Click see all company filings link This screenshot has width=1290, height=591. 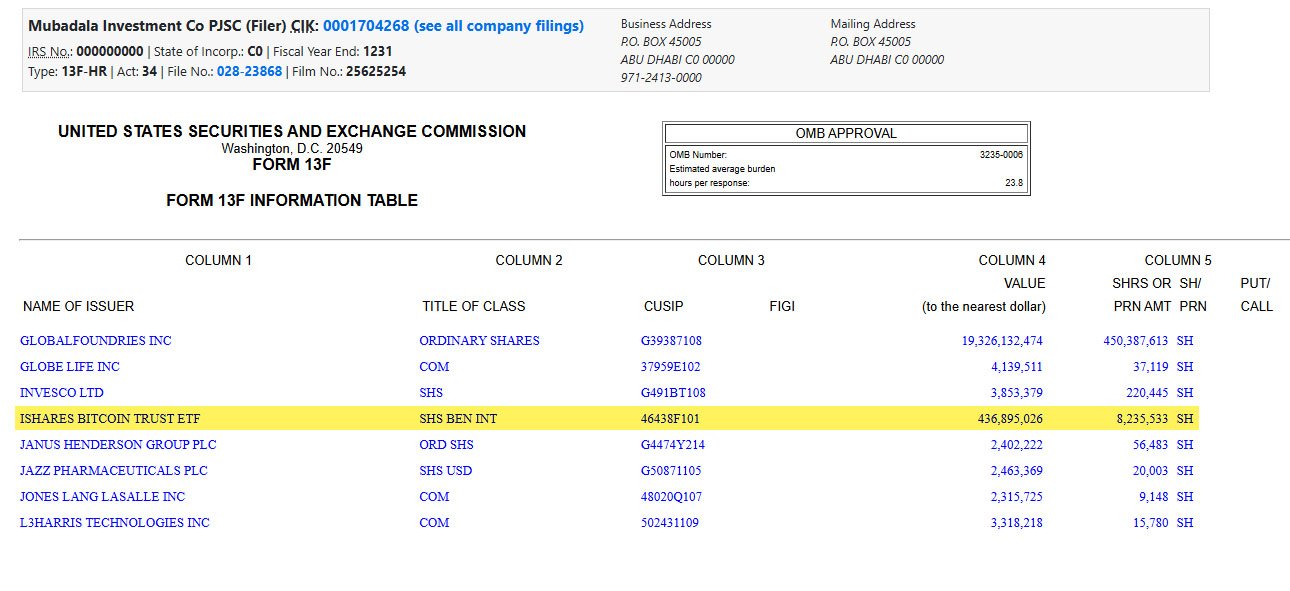[498, 26]
